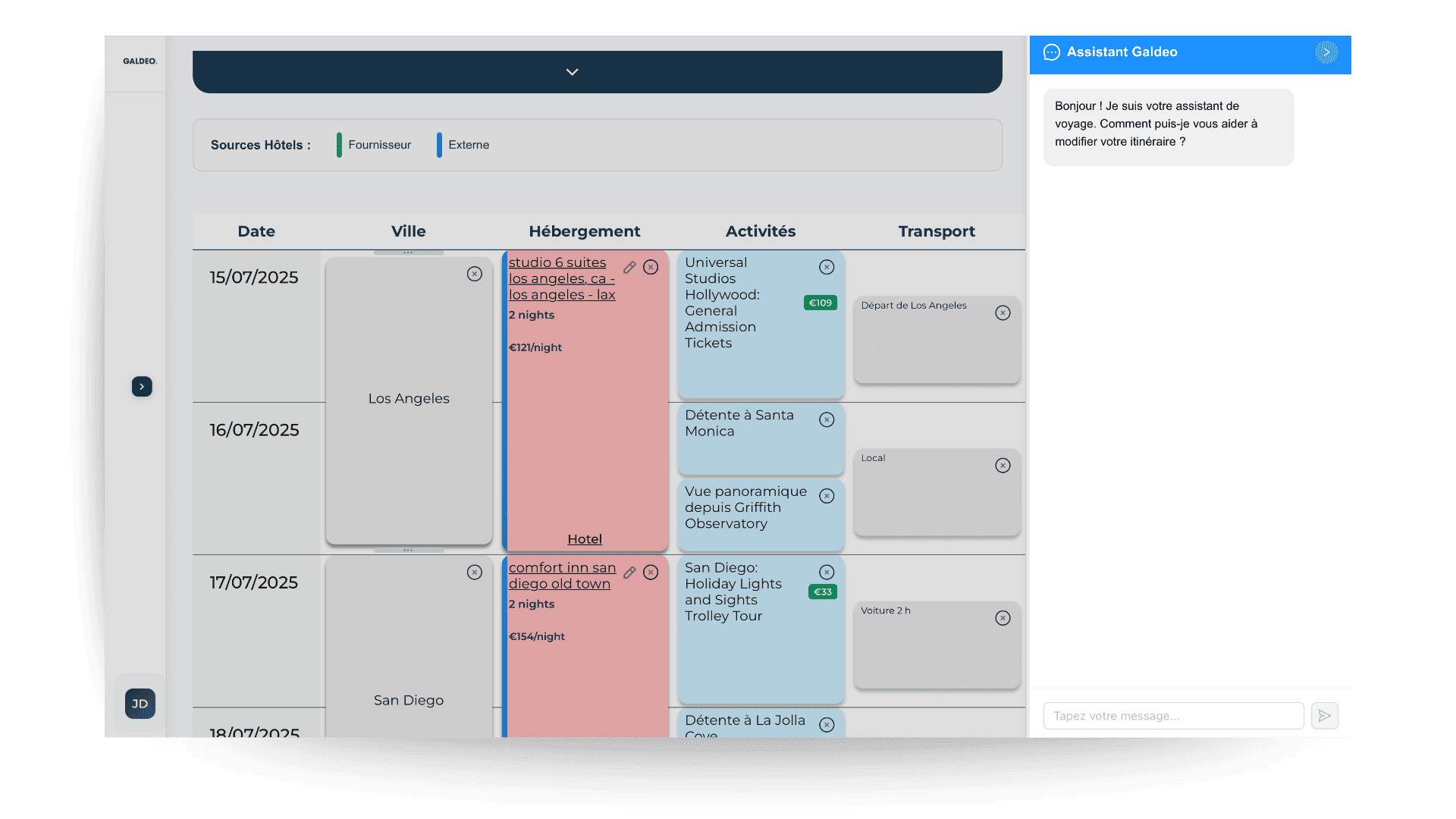Remove the studio 6 suites hotel card

pyautogui.click(x=651, y=267)
